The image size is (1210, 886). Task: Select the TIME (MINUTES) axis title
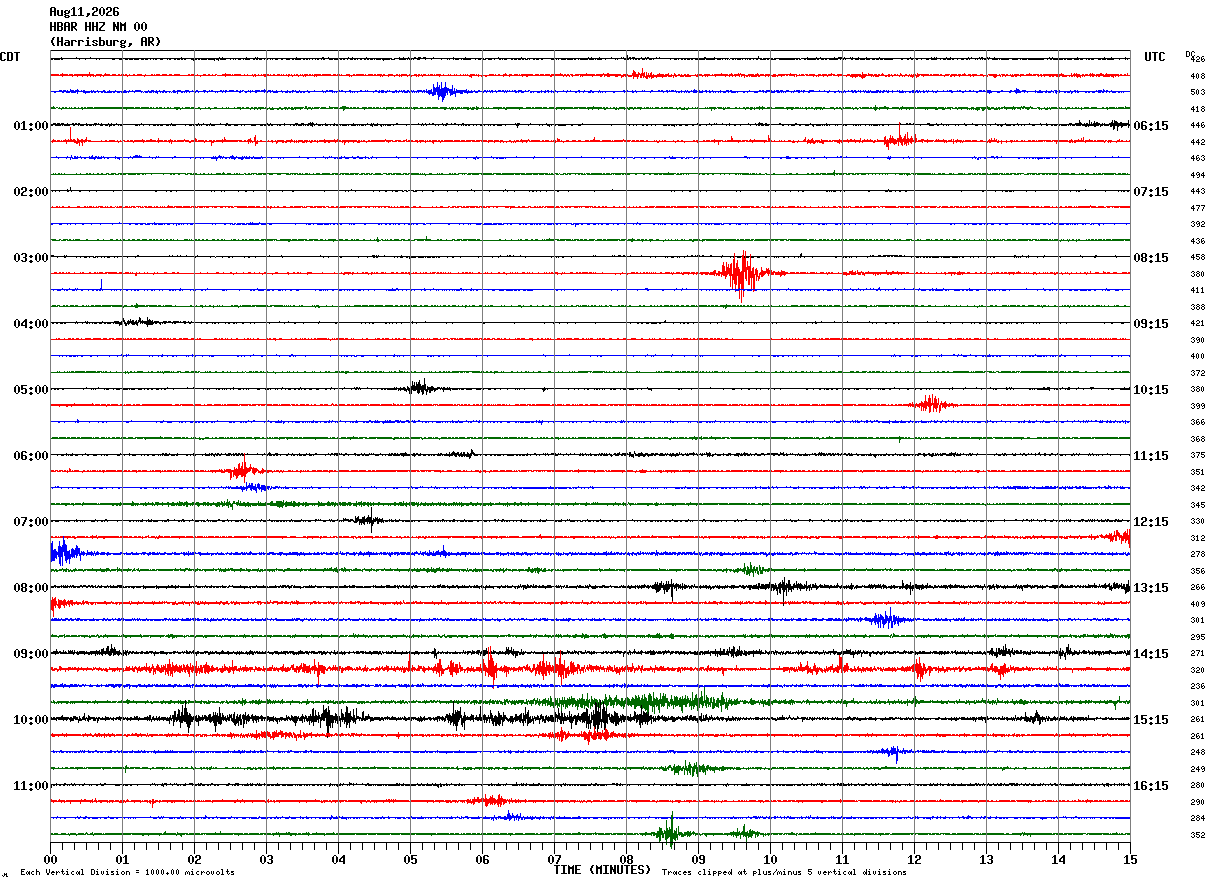pyautogui.click(x=602, y=870)
